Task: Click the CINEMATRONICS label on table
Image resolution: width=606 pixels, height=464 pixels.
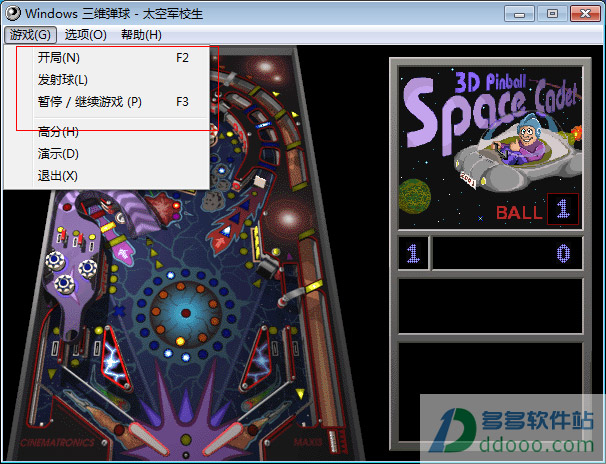Action: (x=57, y=442)
